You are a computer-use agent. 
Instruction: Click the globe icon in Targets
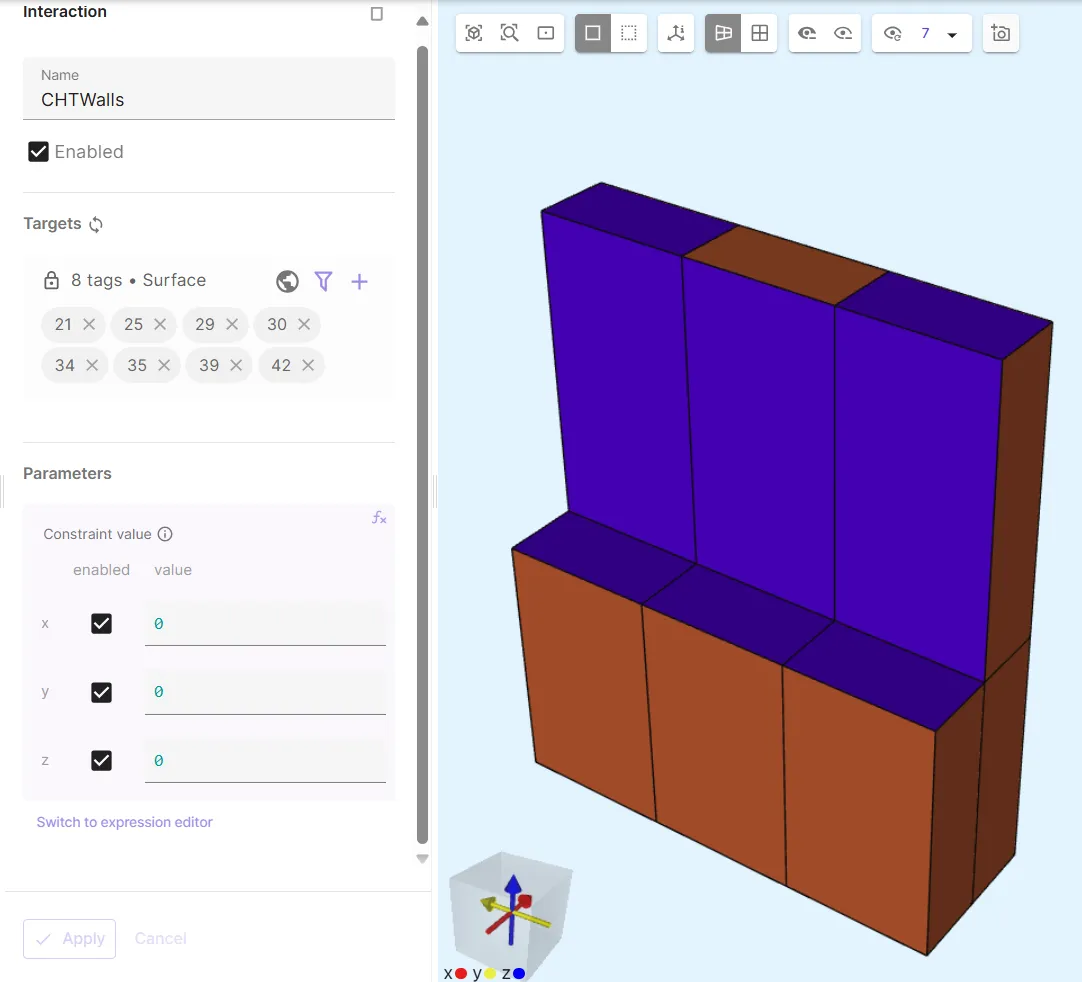pyautogui.click(x=287, y=282)
